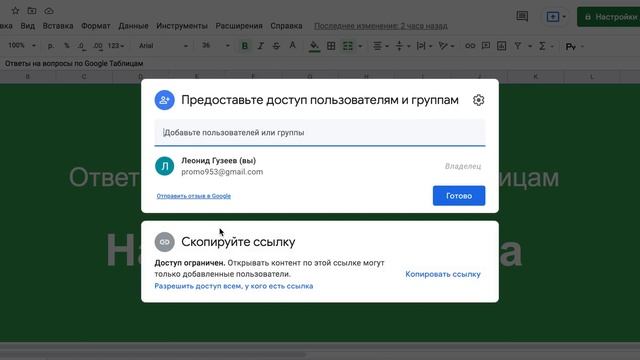Insert a chart from toolbar
This screenshot has width=640, height=360.
coord(502,46)
